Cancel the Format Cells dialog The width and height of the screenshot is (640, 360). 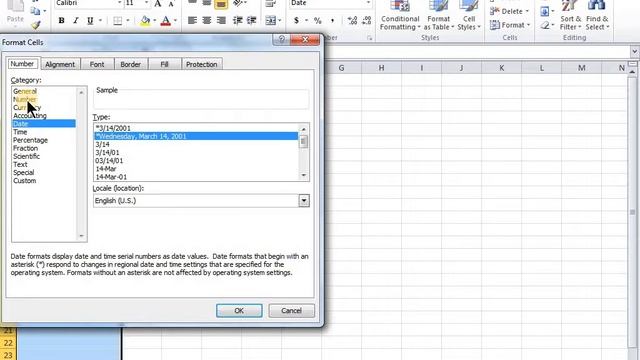291,311
